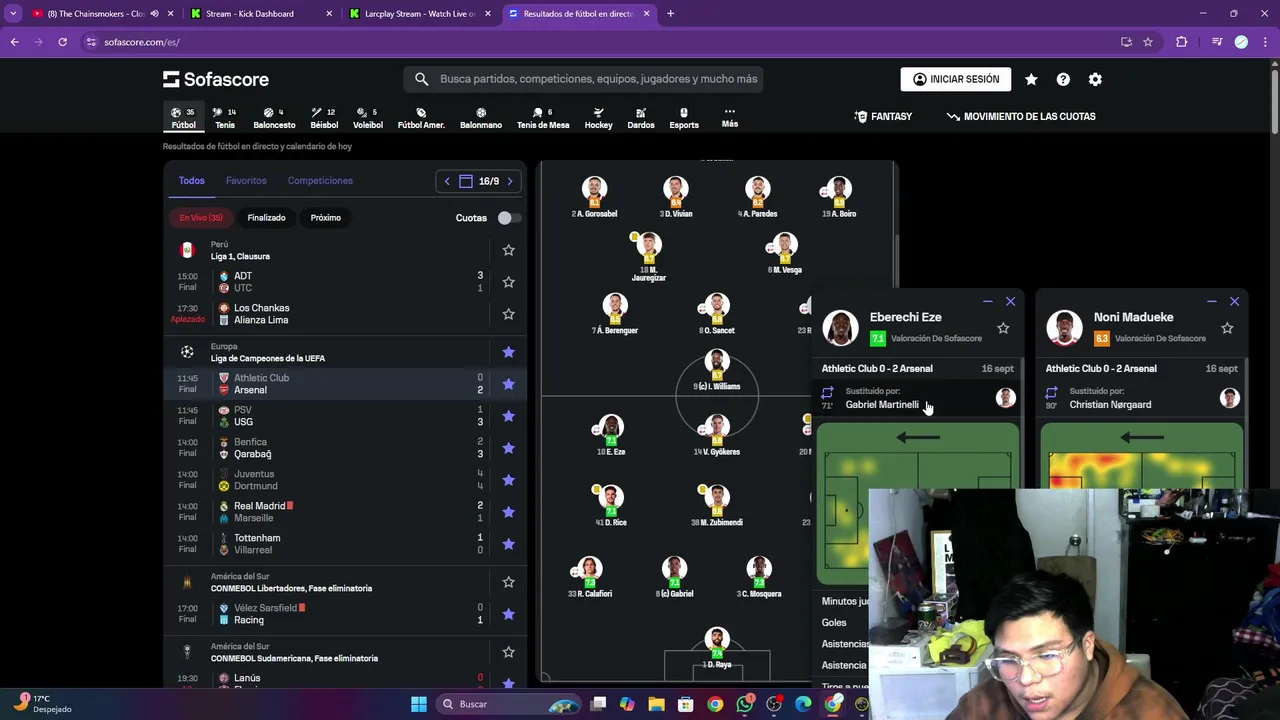Open the settings gear in header
This screenshot has height=720, width=1280.
point(1095,79)
